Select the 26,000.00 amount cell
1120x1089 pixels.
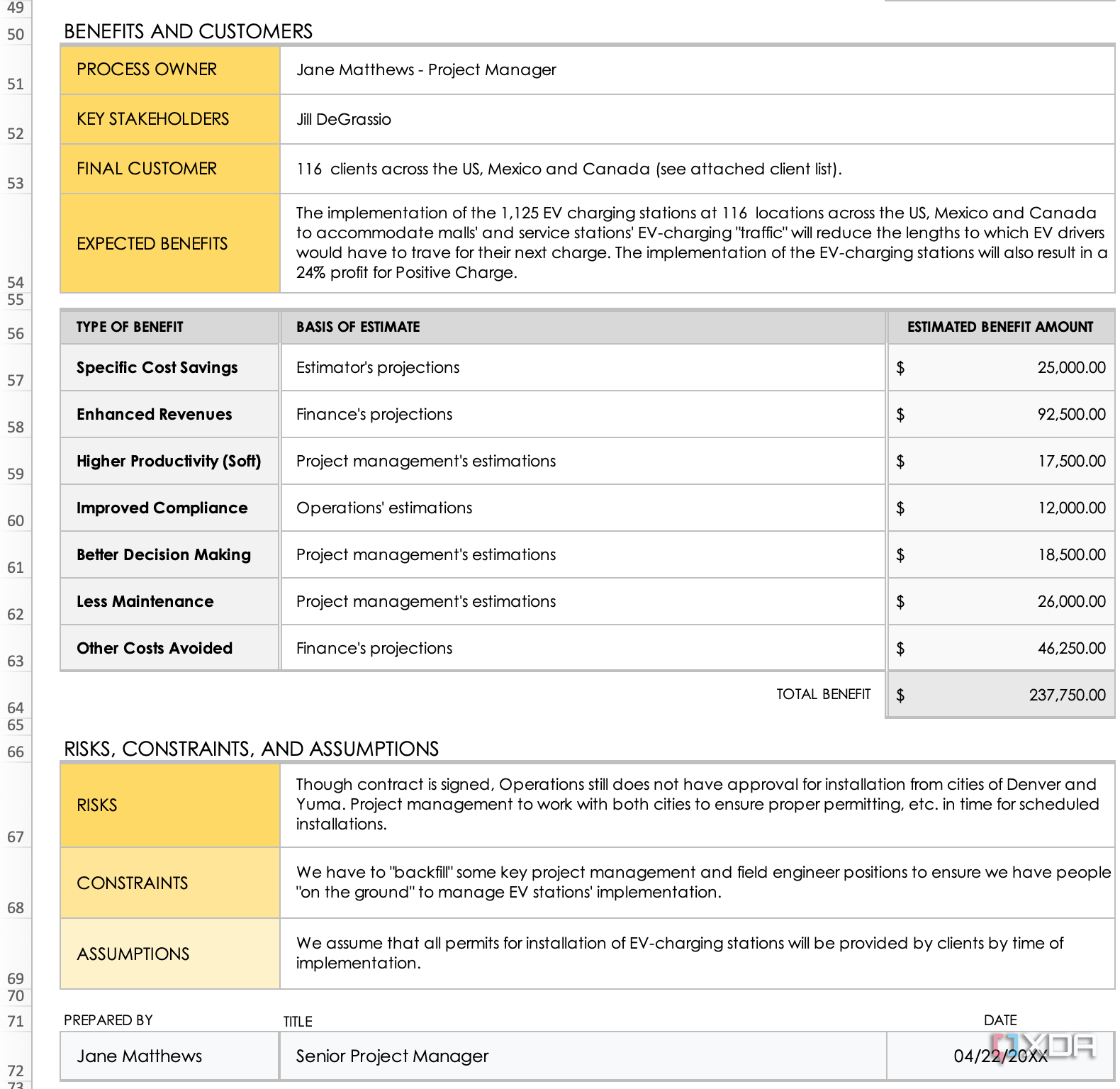click(1001, 601)
